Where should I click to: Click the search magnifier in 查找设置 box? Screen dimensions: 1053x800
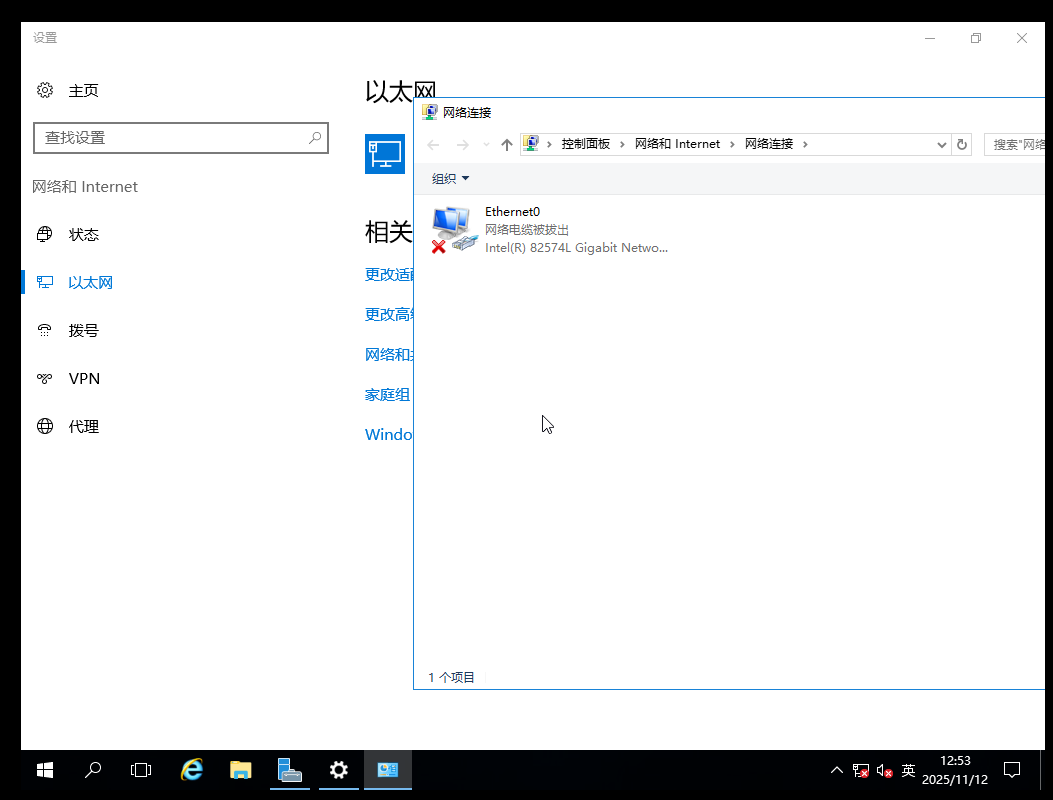pos(314,138)
